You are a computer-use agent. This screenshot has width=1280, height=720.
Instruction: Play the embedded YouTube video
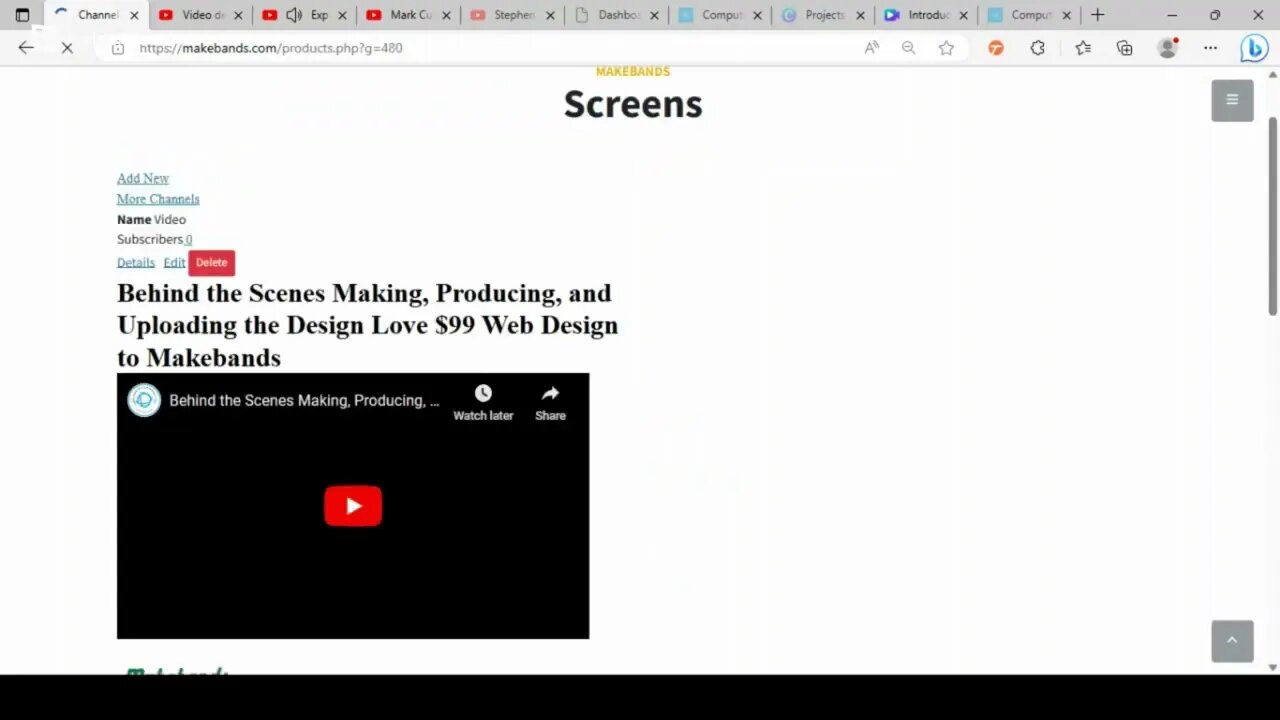click(x=353, y=506)
